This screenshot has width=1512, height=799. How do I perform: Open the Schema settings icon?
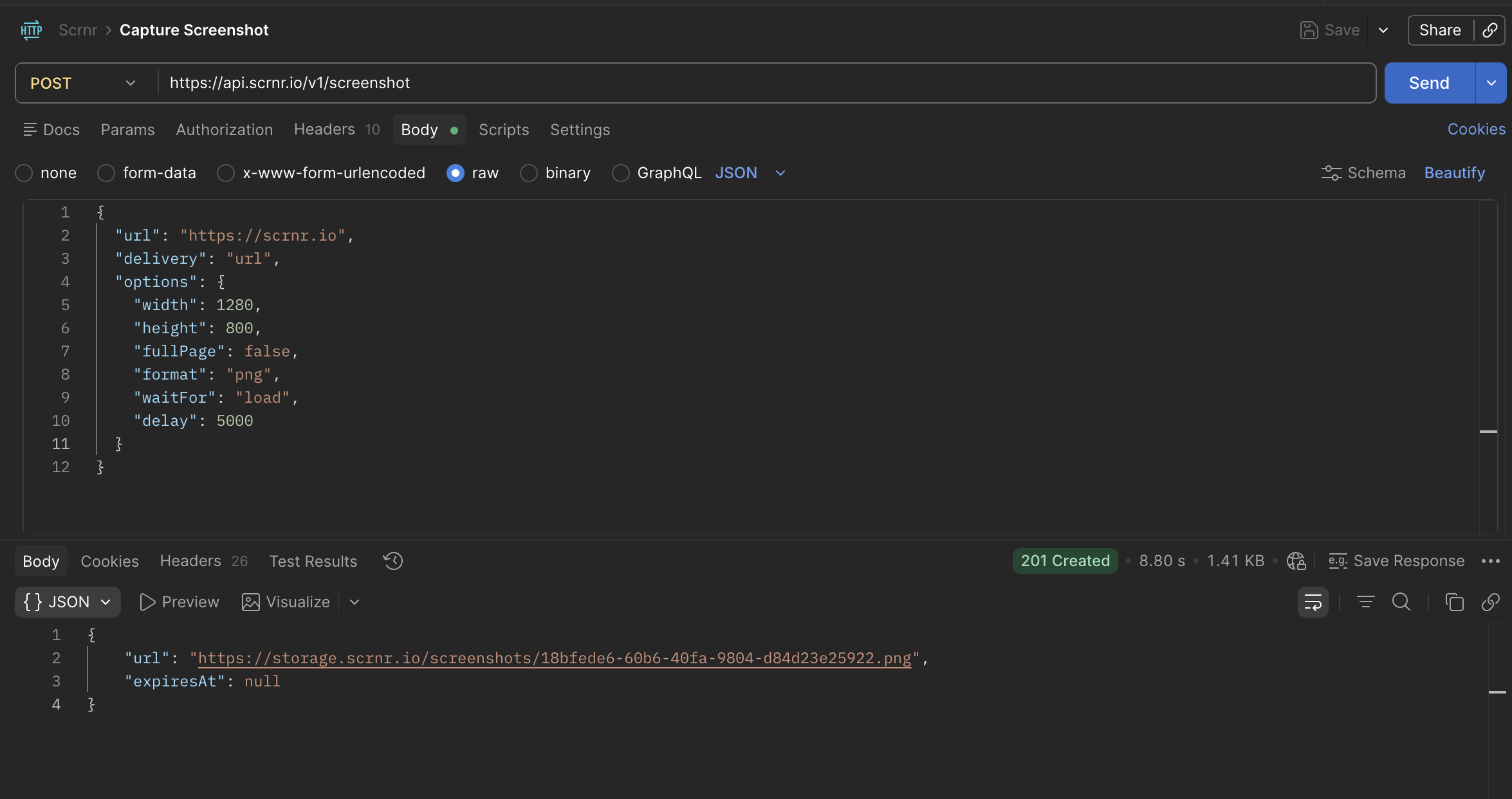[x=1331, y=173]
